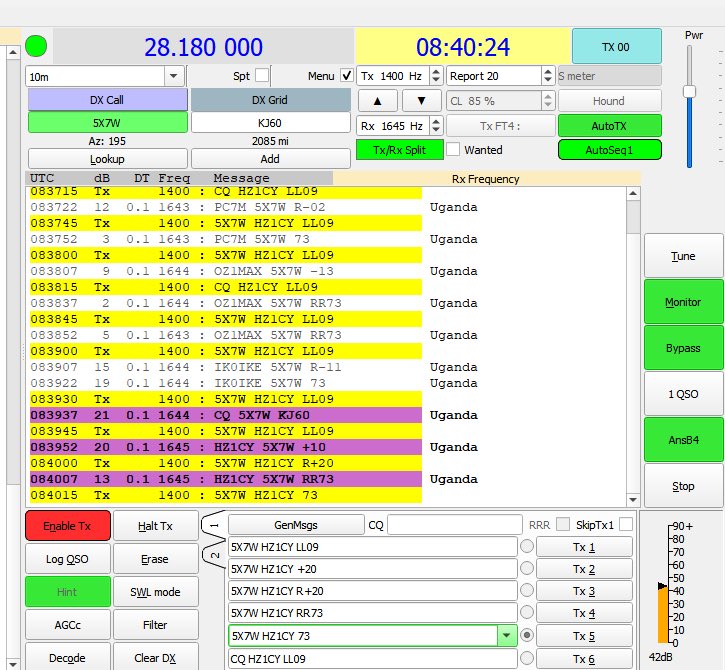Toggle the AutoSeq1 button

(x=610, y=150)
